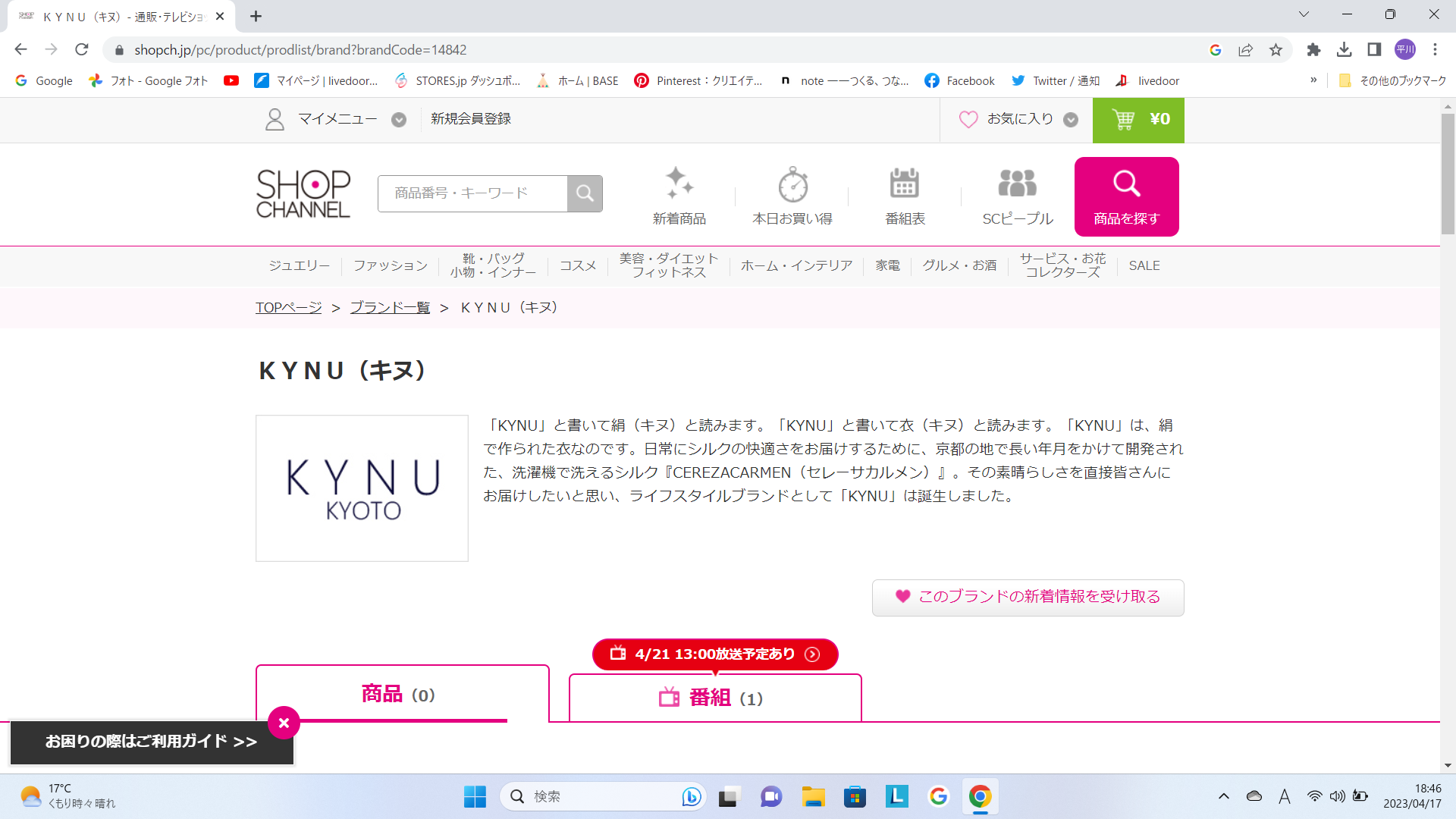The width and height of the screenshot is (1456, 819).
Task: Open 新着商品 new arrivals icon
Action: pyautogui.click(x=679, y=196)
